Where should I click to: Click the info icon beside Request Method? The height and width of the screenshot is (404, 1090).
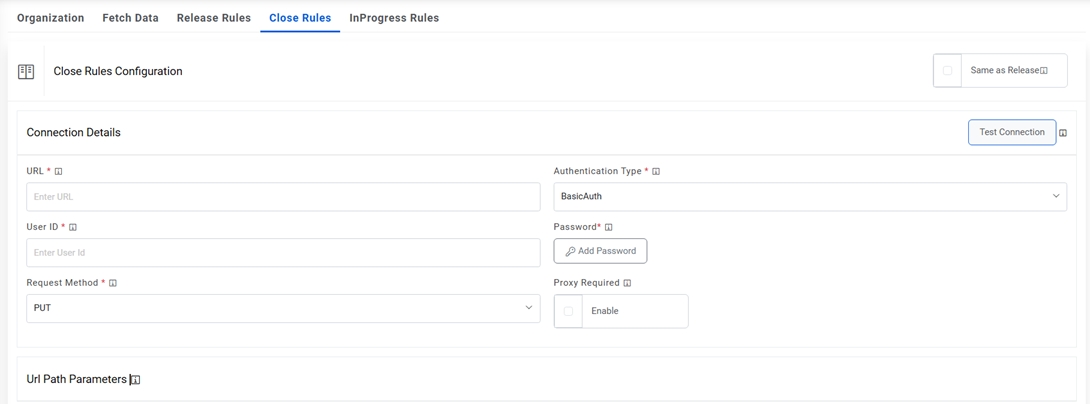(x=113, y=284)
